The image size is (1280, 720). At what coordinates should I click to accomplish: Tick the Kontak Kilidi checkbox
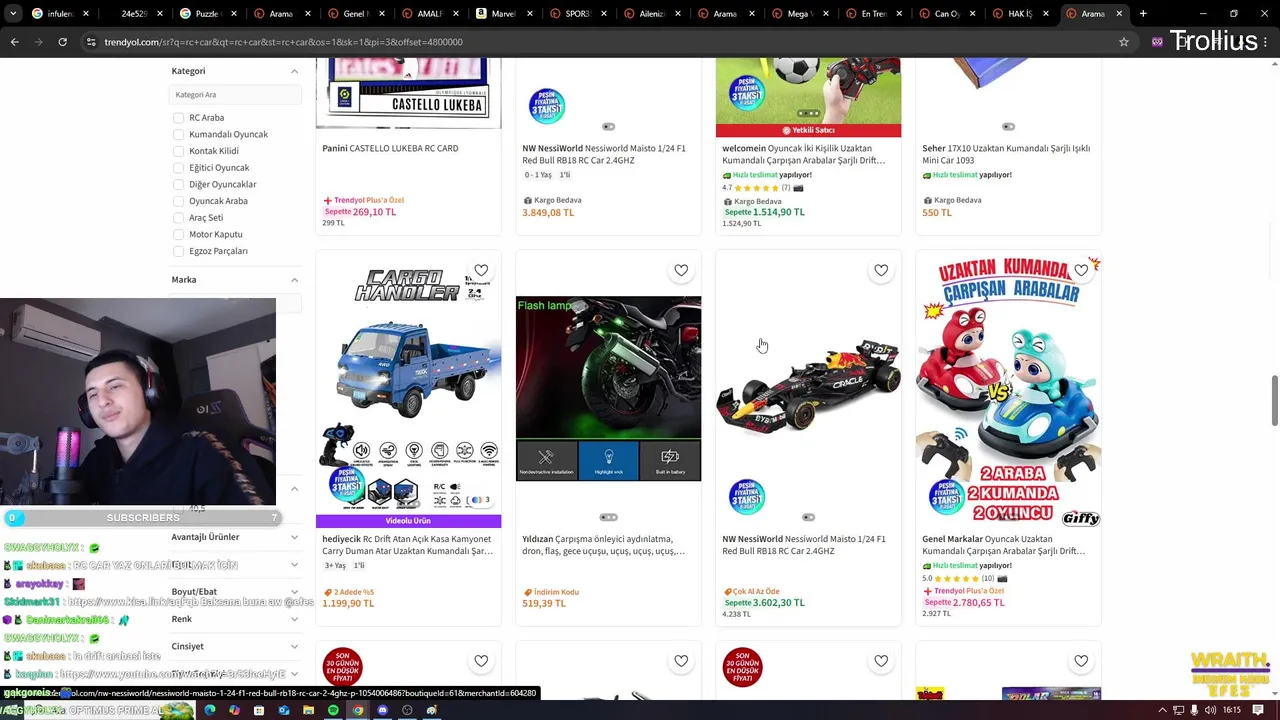pos(178,151)
